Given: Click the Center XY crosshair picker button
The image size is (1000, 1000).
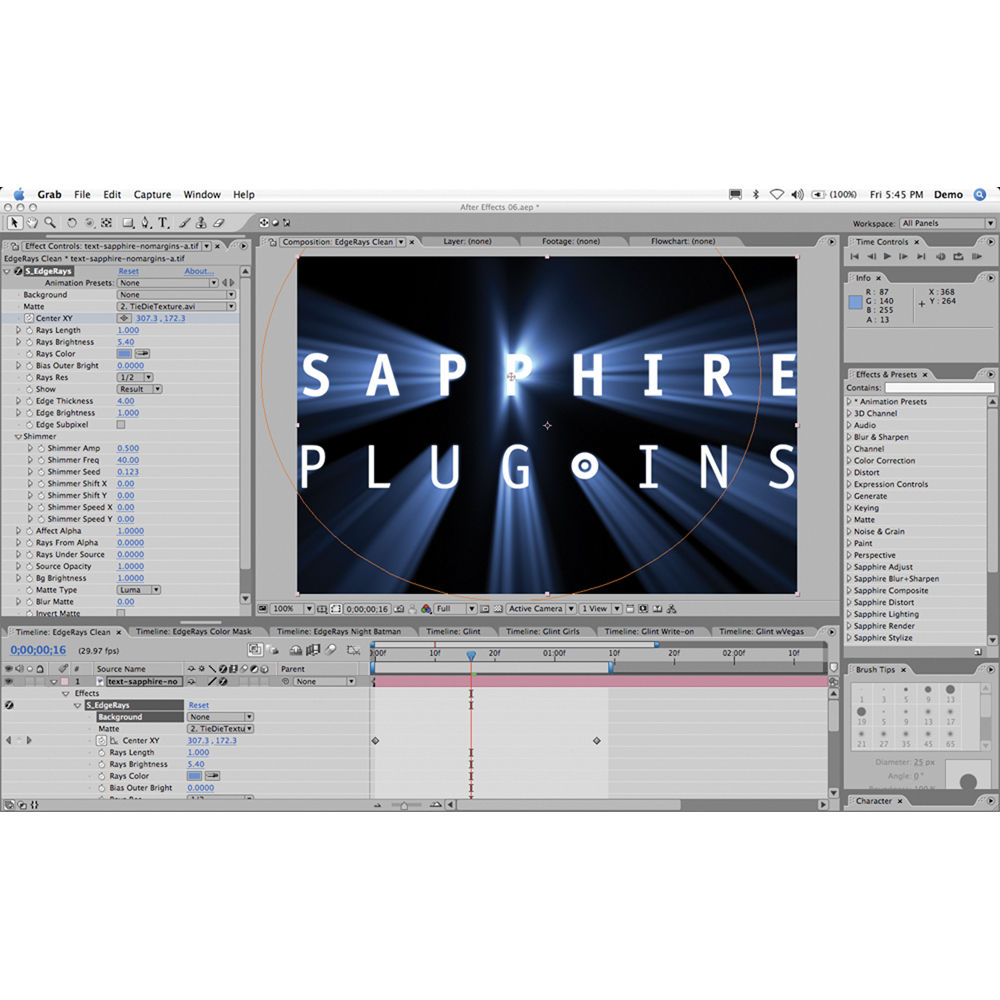Looking at the screenshot, I should pos(124,318).
